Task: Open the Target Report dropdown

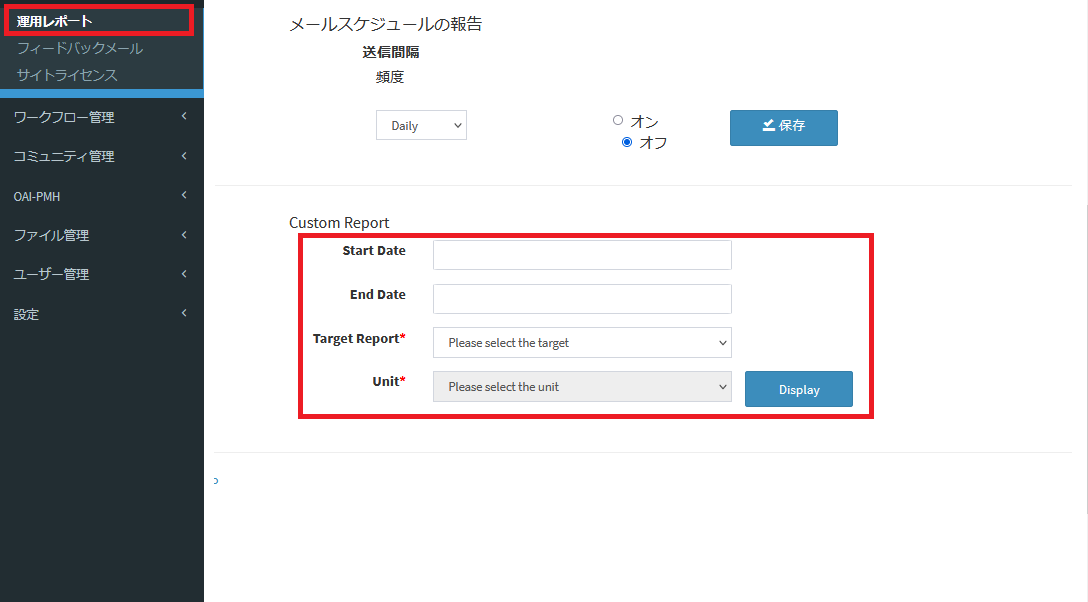Action: [582, 343]
